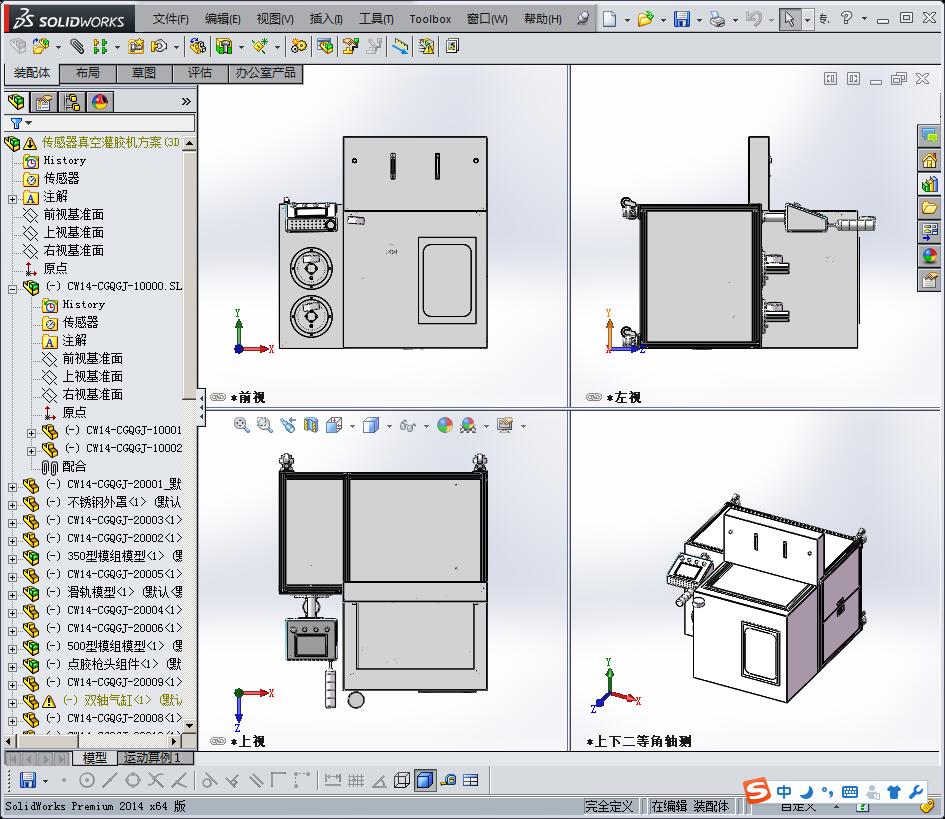Screen dimensions: 945x819
Task: Expand the 不锈钢外罩<1> component
Action: [x=13, y=505]
